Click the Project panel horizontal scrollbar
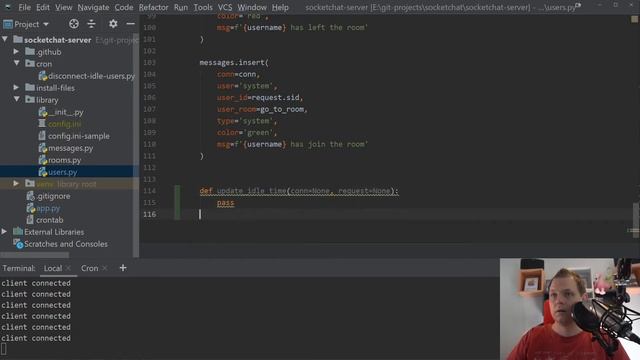Viewport: 640px width, 360px height. click(x=35, y=255)
